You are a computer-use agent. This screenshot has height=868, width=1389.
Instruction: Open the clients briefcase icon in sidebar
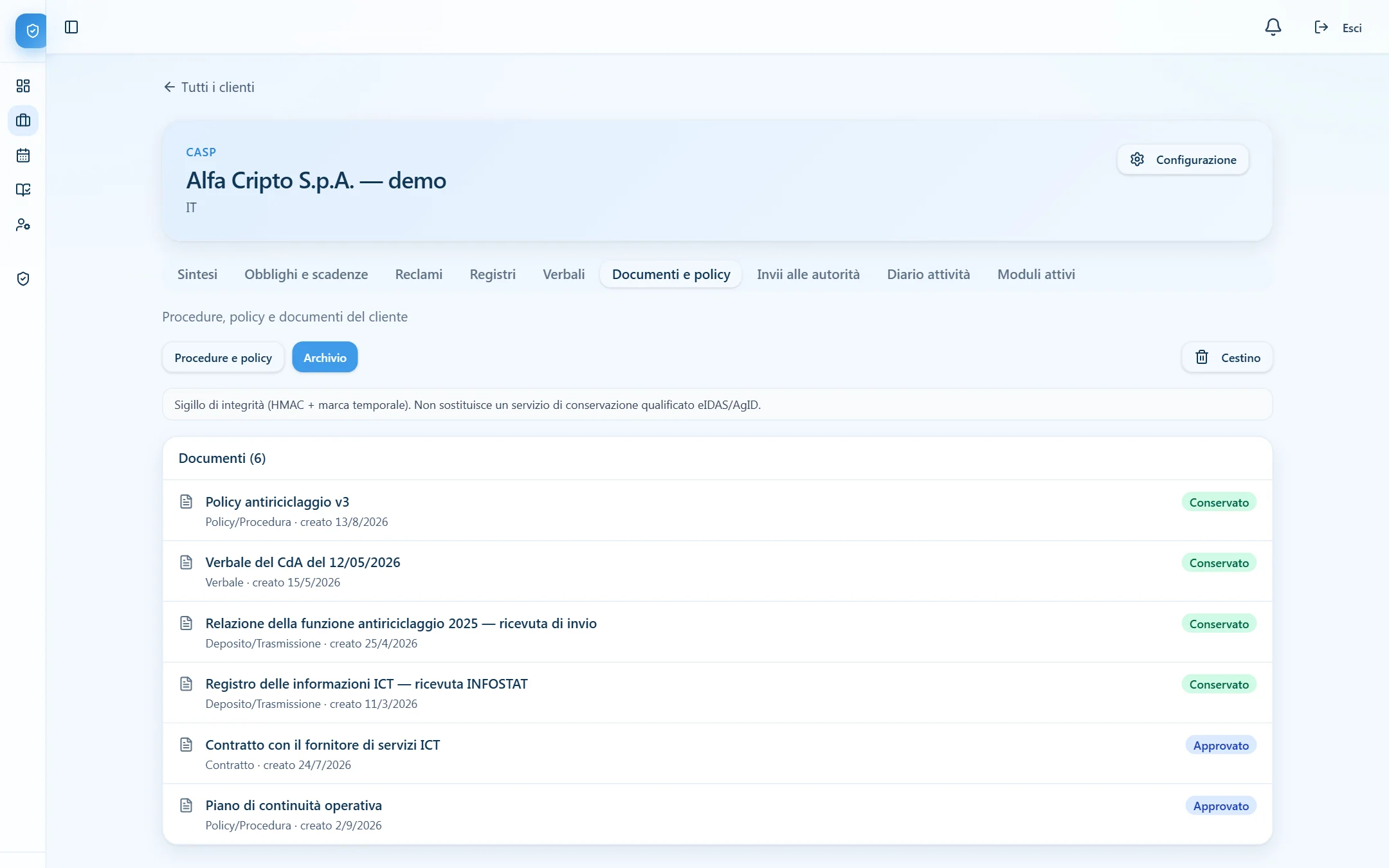(x=23, y=120)
